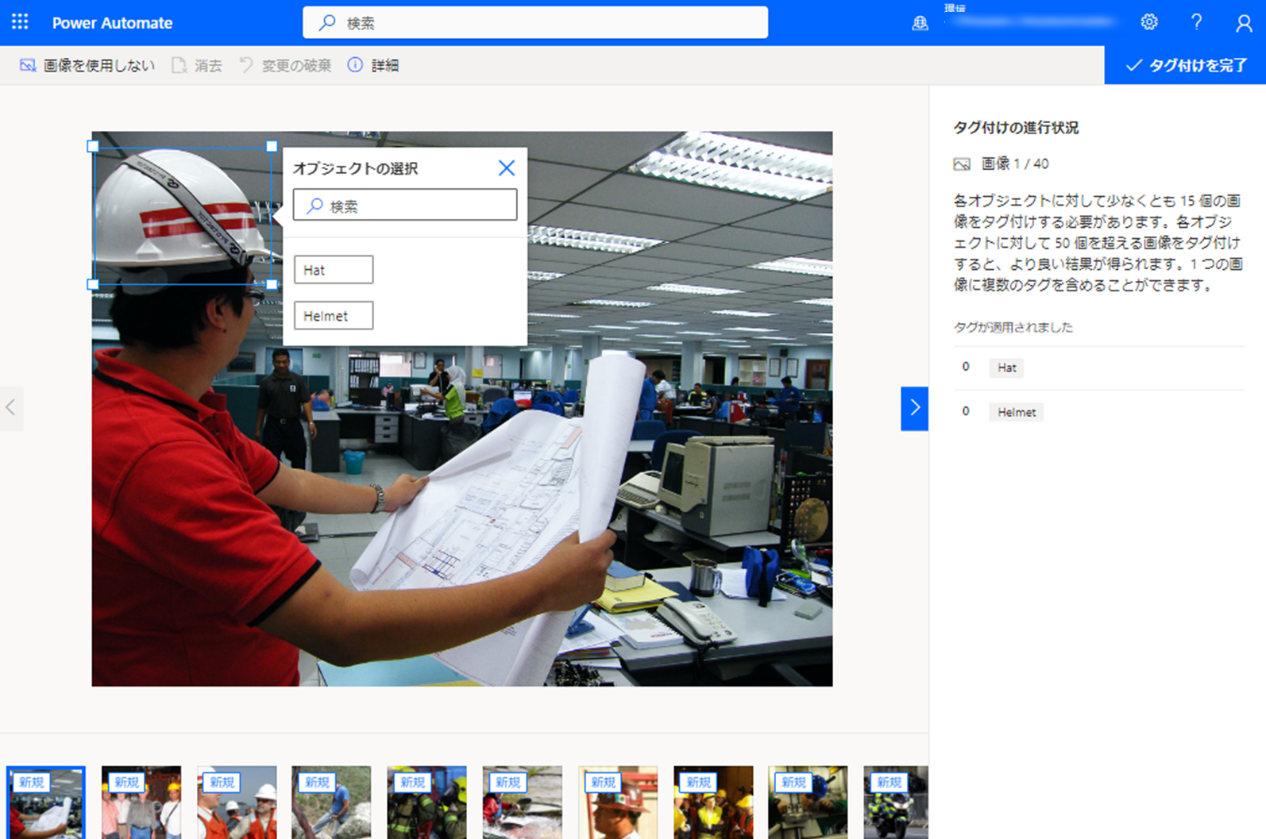The image size is (1266, 839).
Task: Go to the previous image arrow
Action: click(x=11, y=408)
